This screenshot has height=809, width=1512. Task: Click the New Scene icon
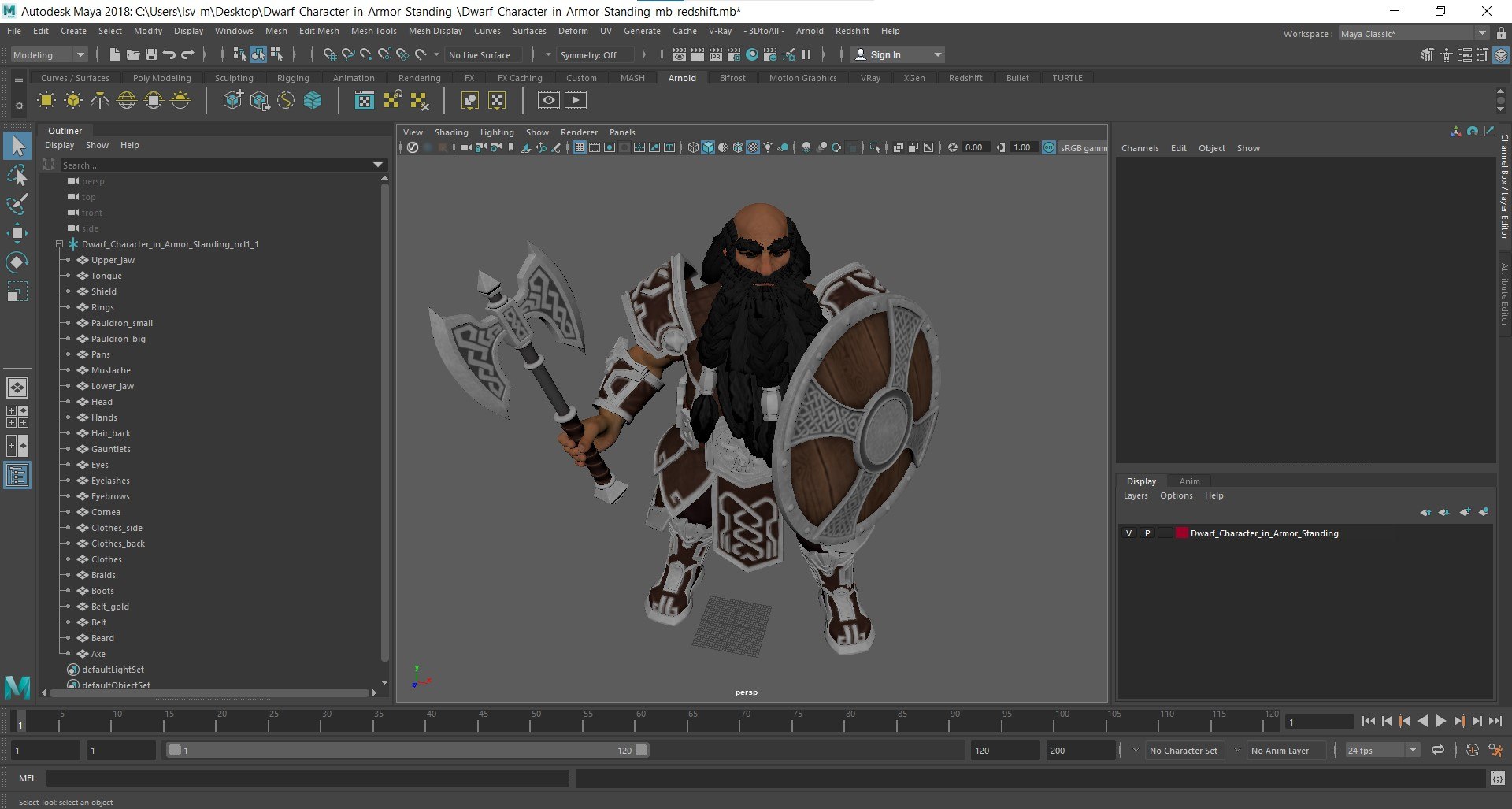pos(115,54)
